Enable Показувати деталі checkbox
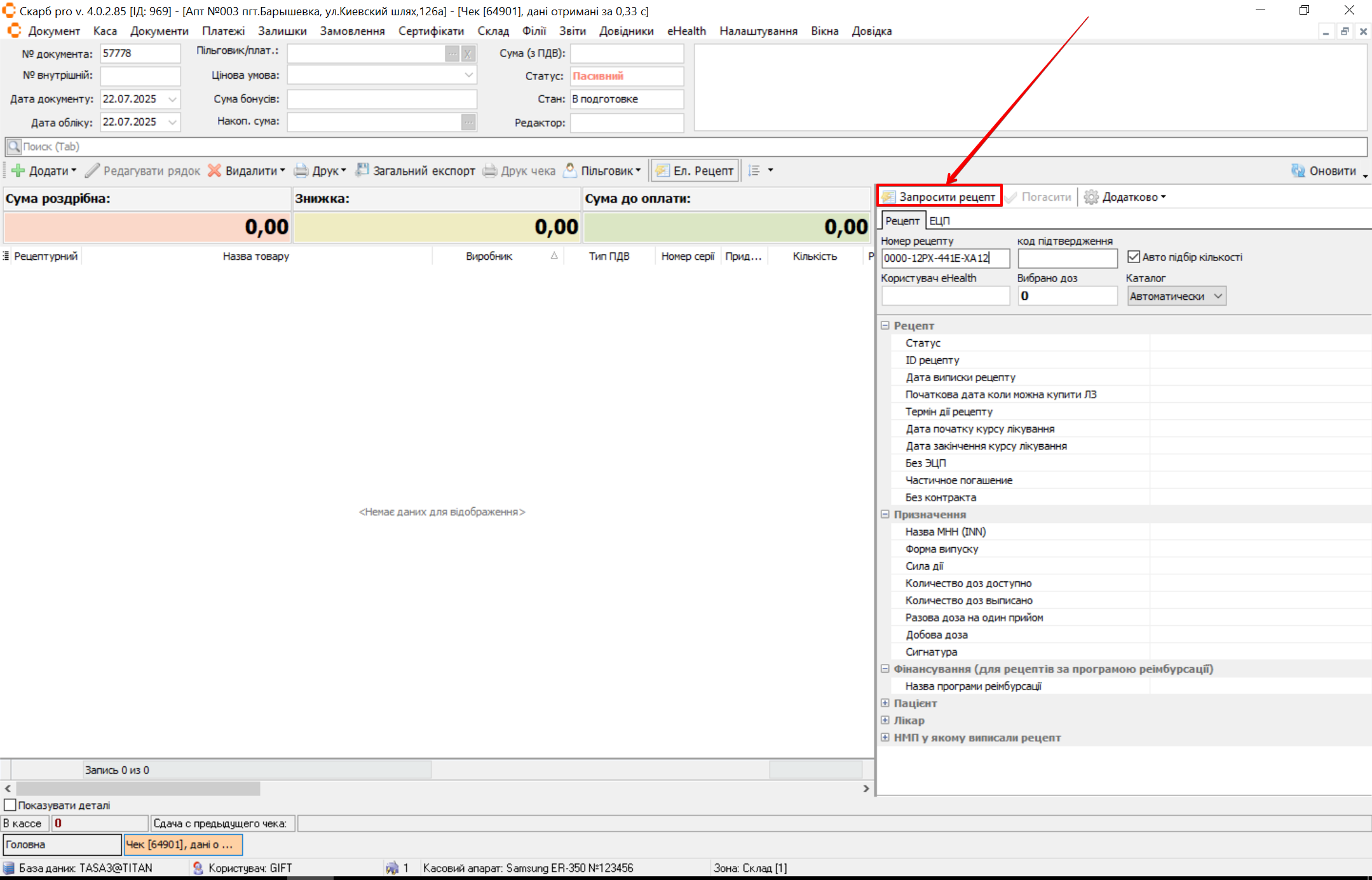This screenshot has width=1372, height=880. coord(10,805)
